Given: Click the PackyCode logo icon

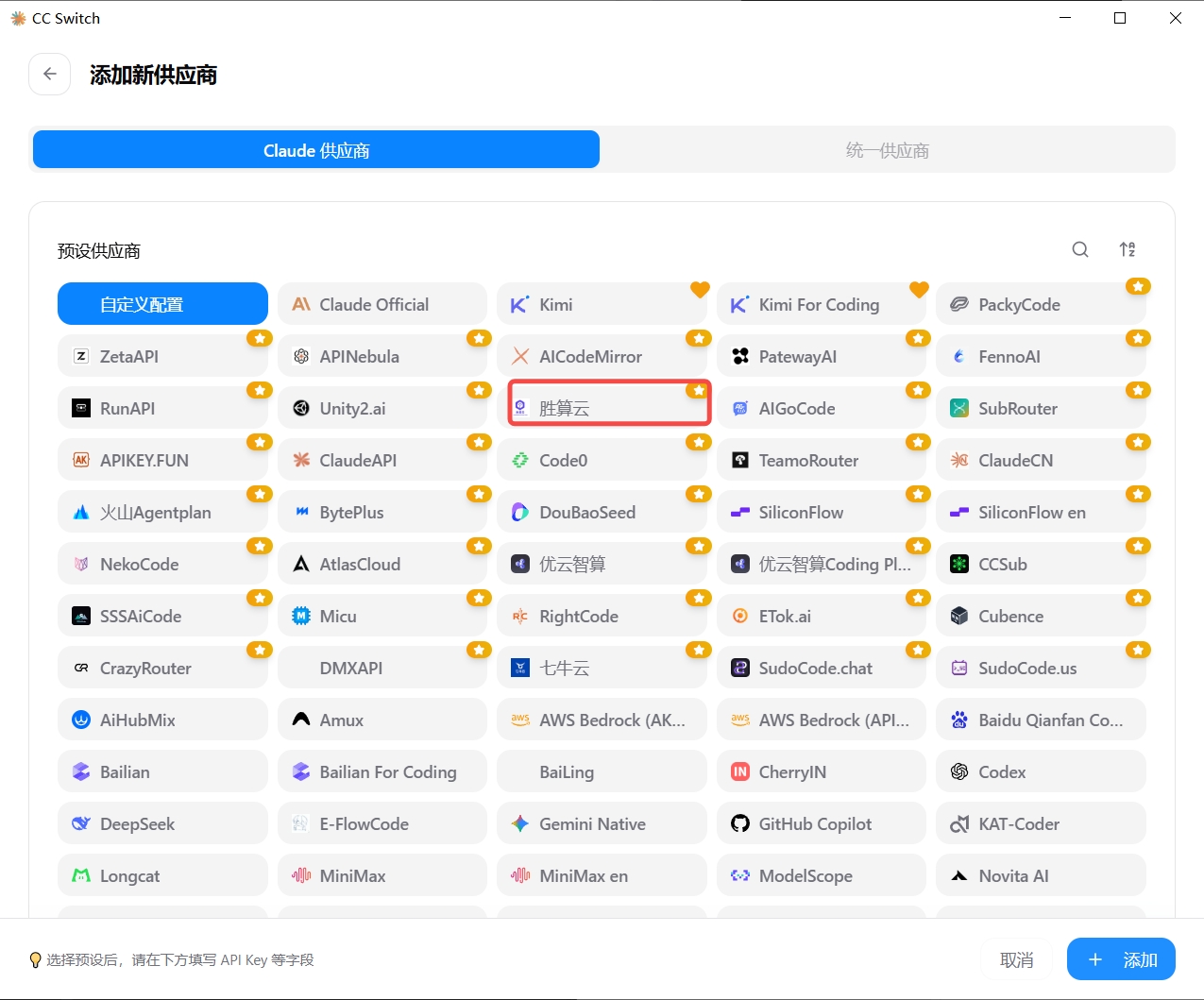Looking at the screenshot, I should (x=959, y=304).
